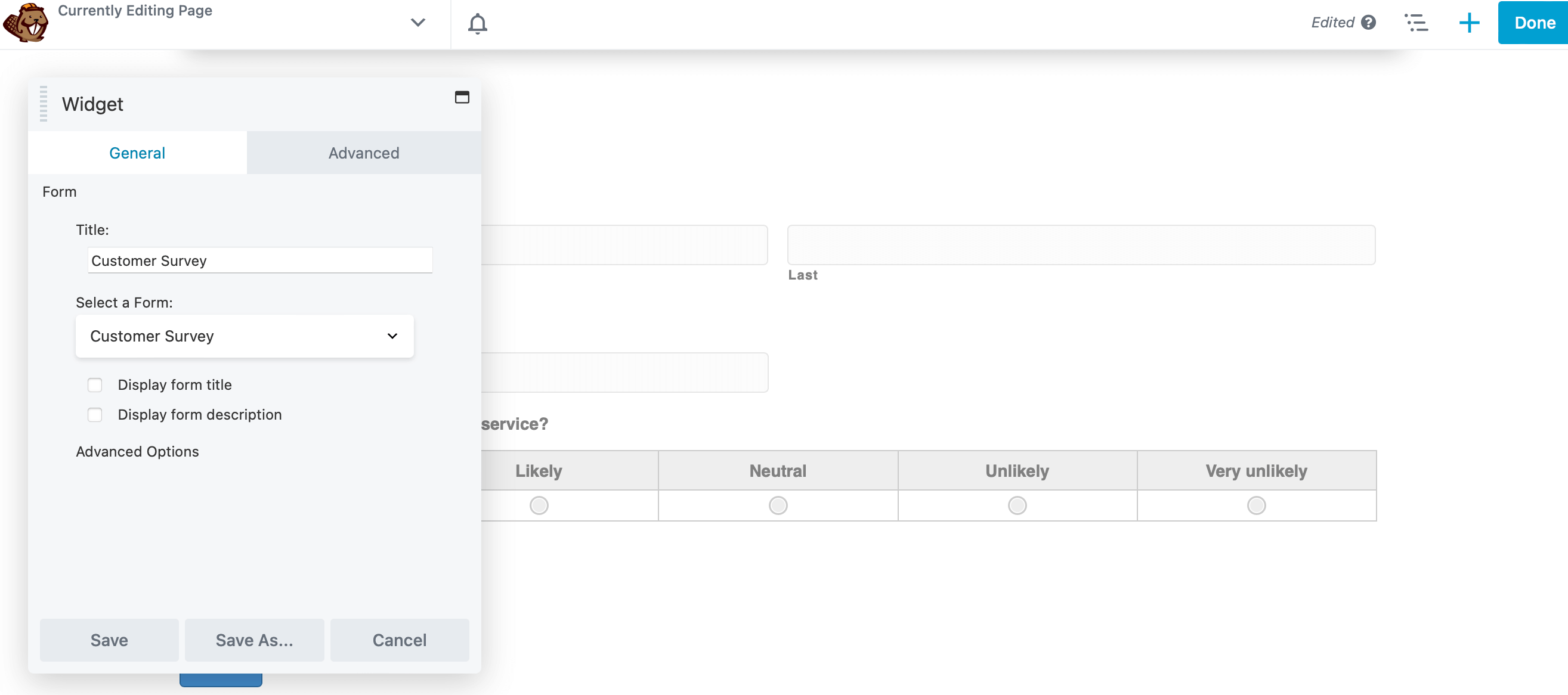Select the Very unlikely radio button
This screenshot has width=1568, height=695.
[1255, 505]
